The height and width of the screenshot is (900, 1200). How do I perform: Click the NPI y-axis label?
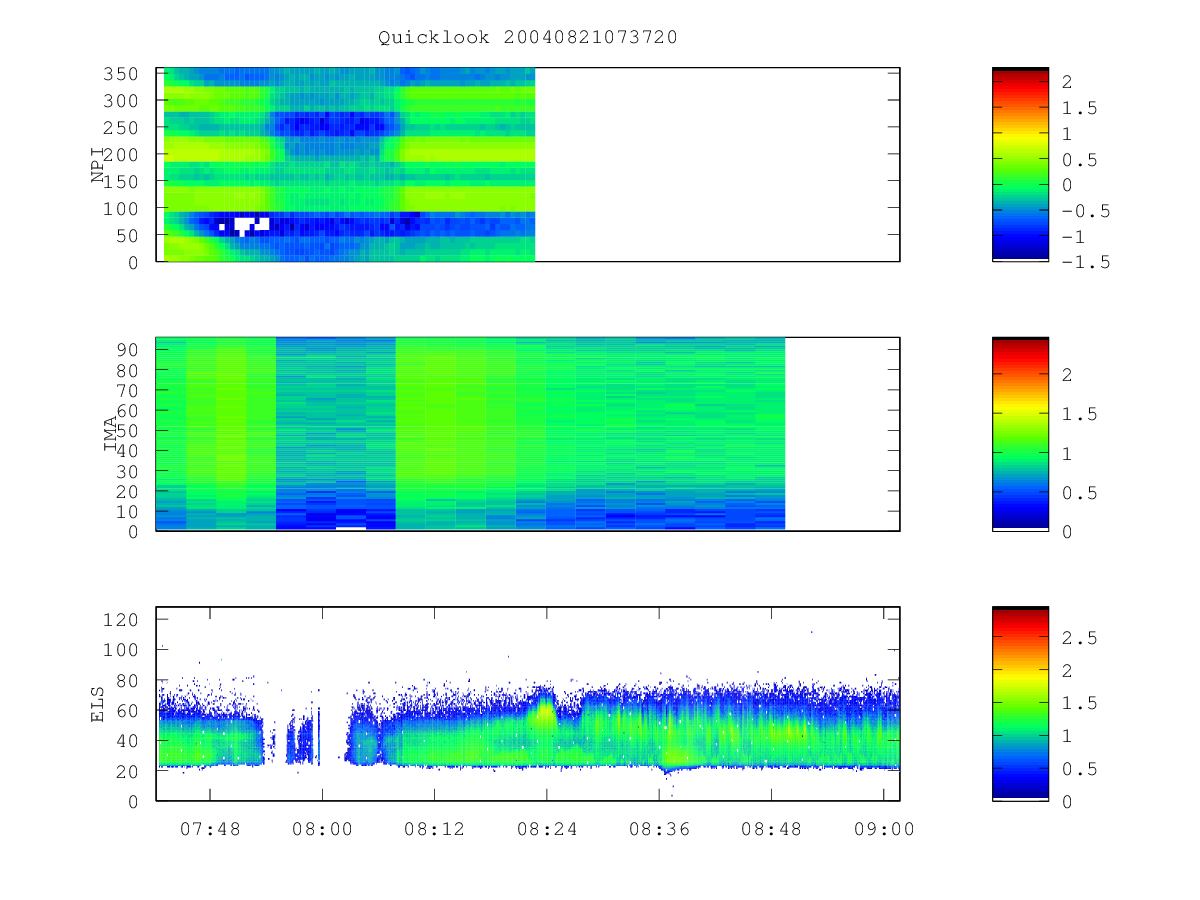pos(98,165)
